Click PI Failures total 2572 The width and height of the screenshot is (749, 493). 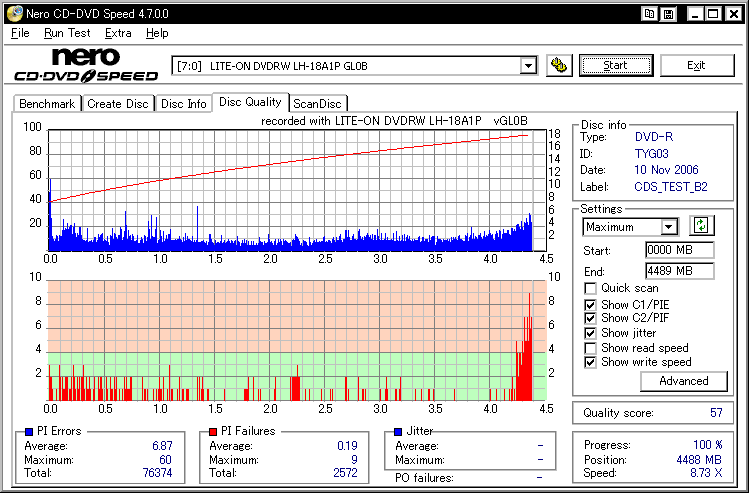tap(345, 473)
